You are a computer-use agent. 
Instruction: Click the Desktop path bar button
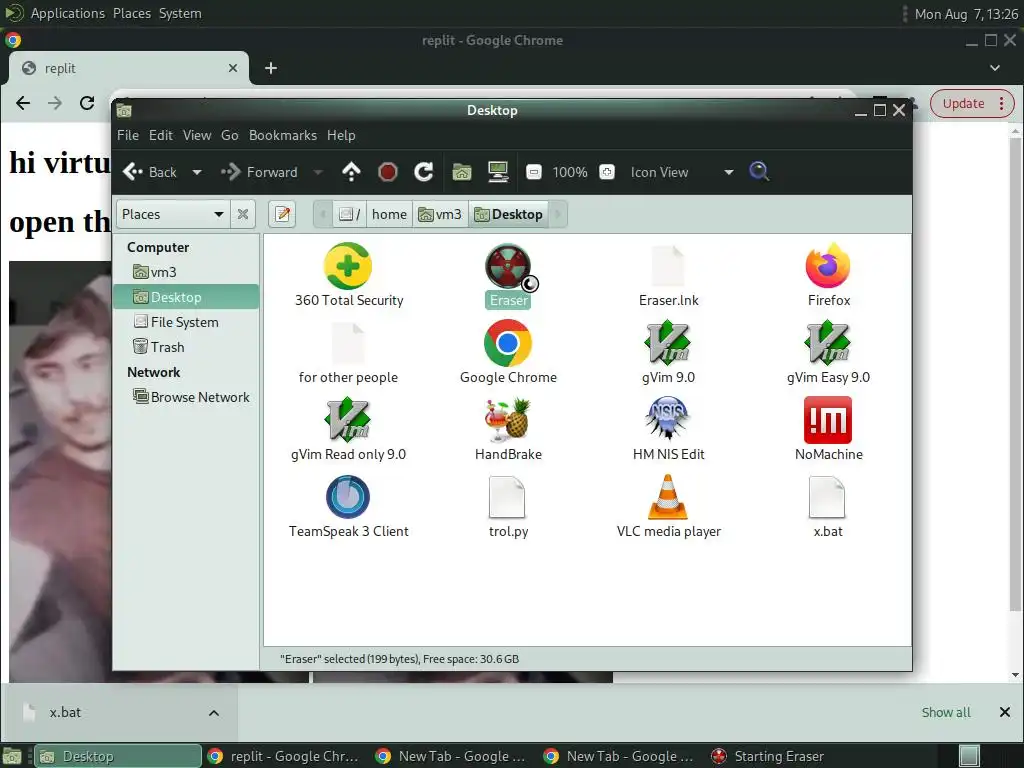(x=508, y=214)
